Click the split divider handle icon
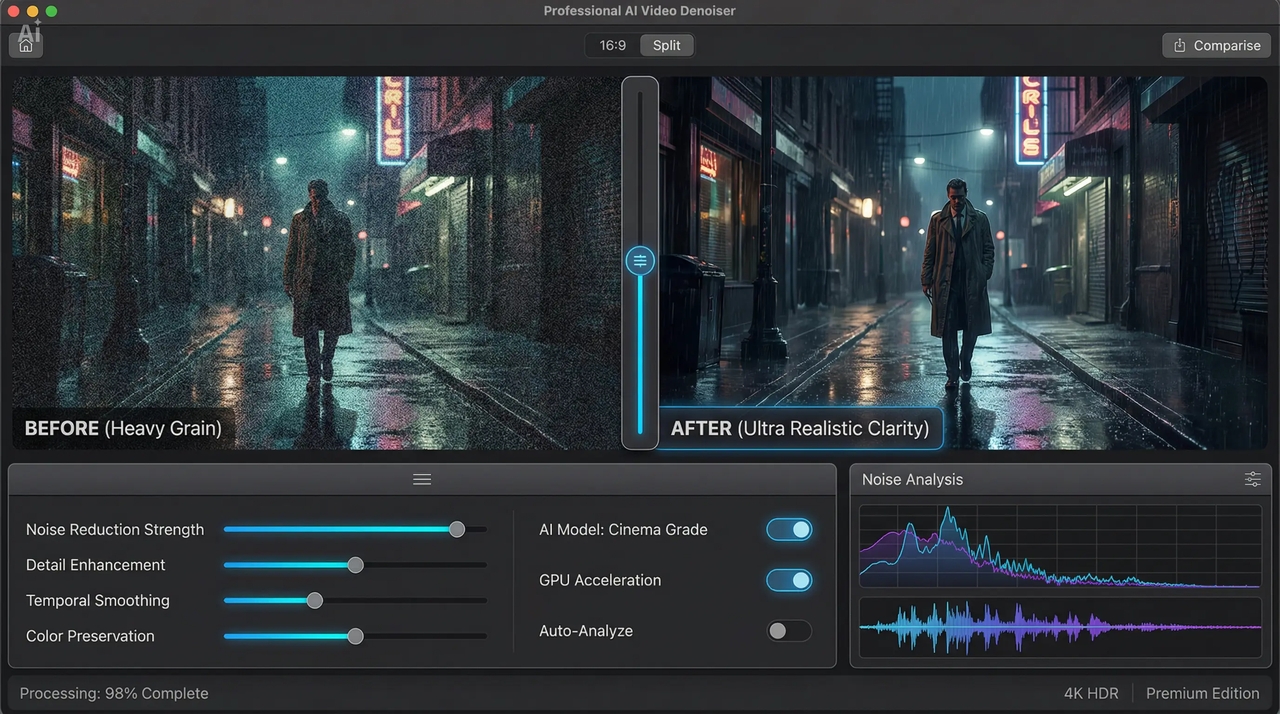This screenshot has height=714, width=1280. 640,261
